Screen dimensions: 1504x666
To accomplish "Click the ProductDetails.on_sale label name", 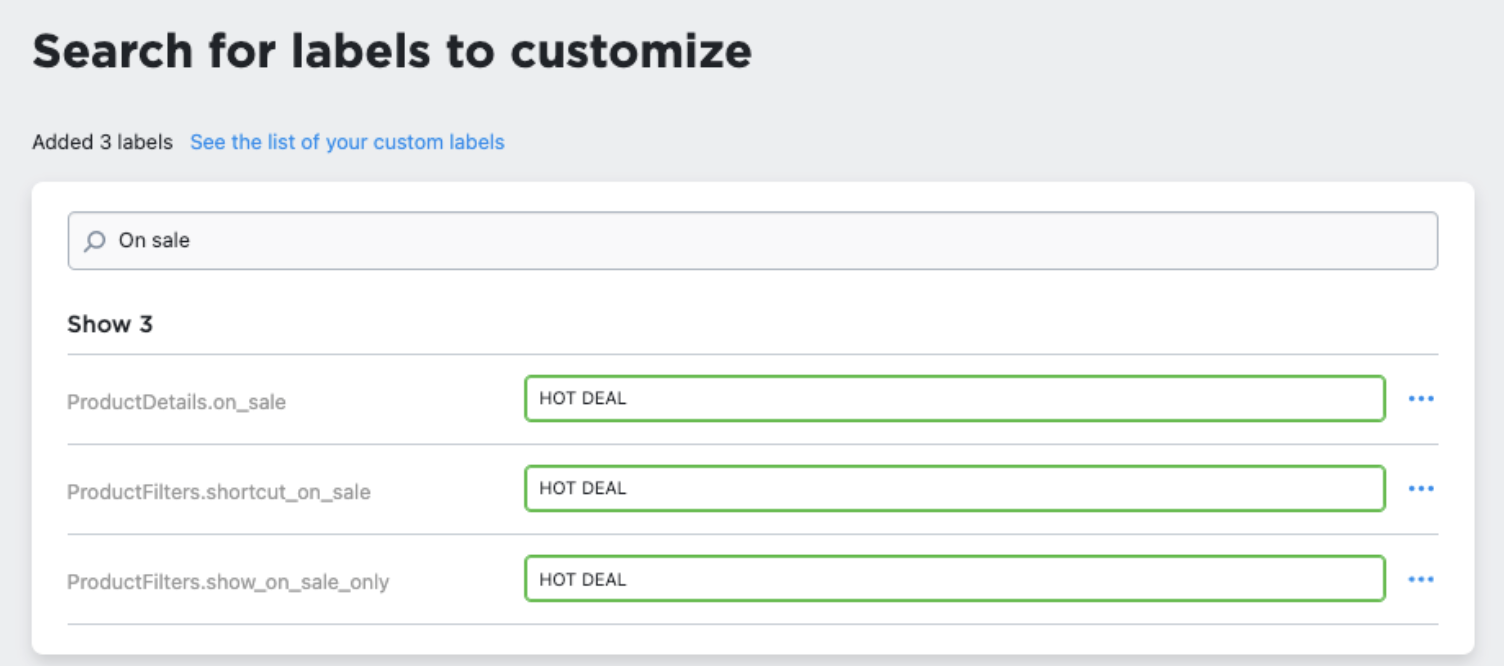I will pyautogui.click(x=176, y=402).
